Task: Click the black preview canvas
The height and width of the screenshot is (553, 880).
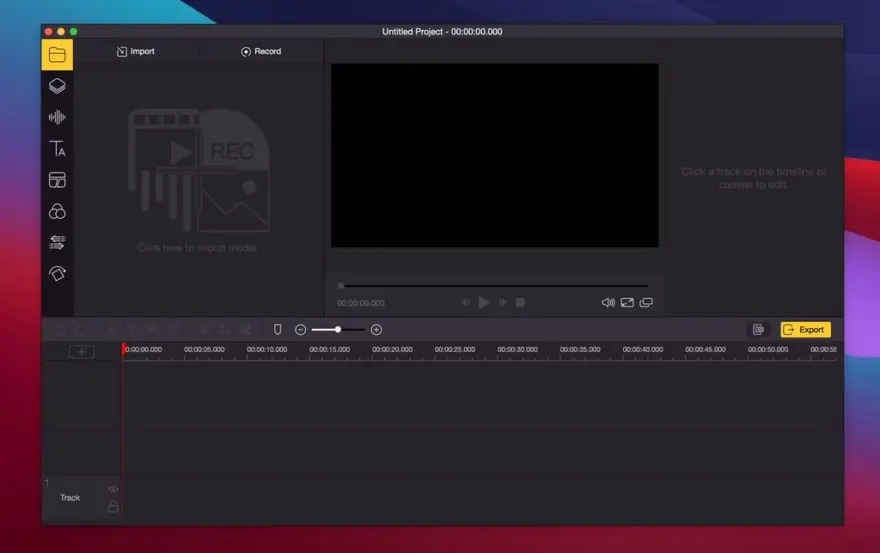Action: pos(494,156)
